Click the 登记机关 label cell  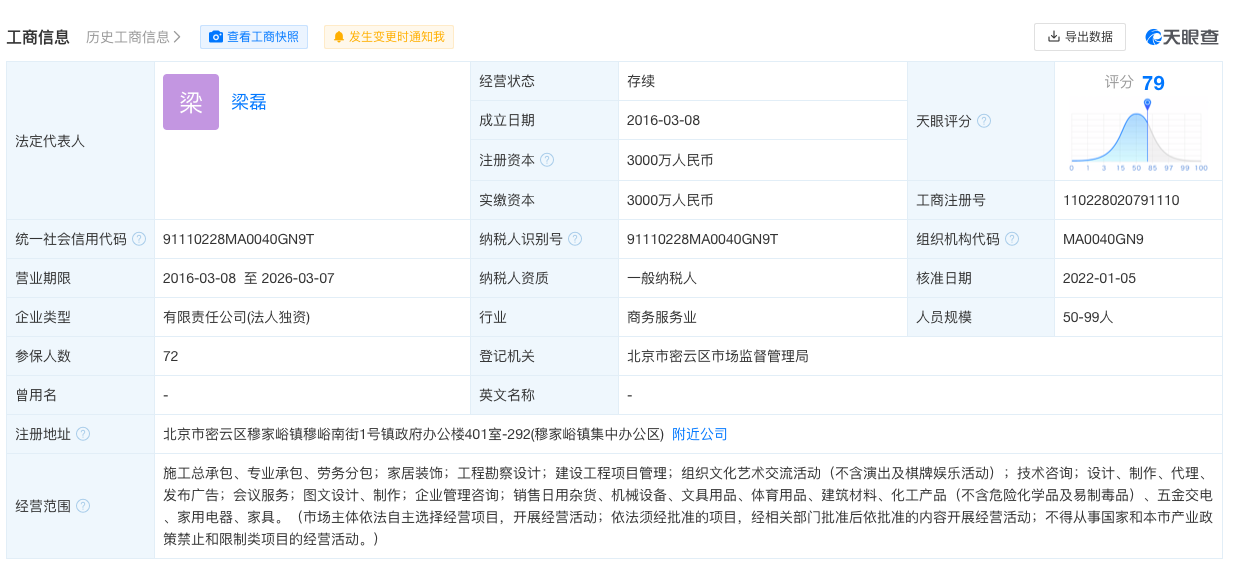click(x=545, y=356)
